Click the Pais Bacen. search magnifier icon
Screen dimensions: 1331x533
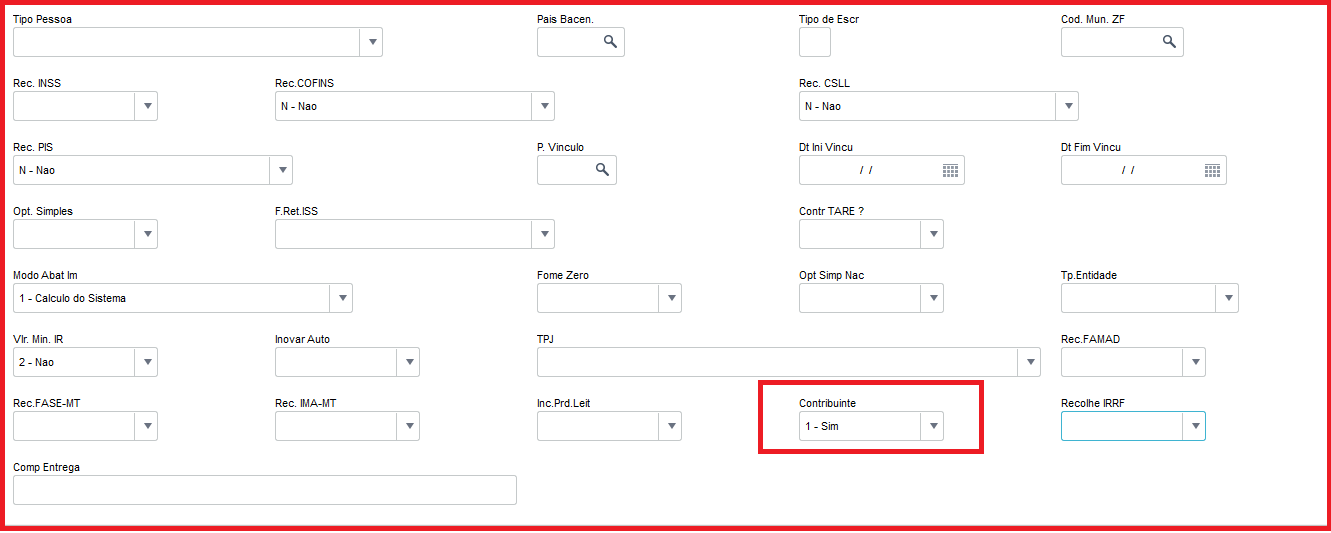point(610,42)
